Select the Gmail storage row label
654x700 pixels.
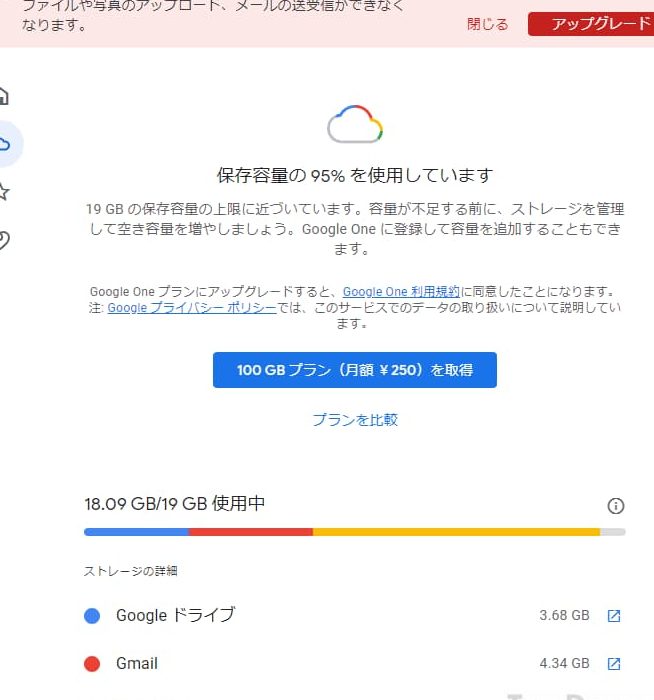(137, 664)
